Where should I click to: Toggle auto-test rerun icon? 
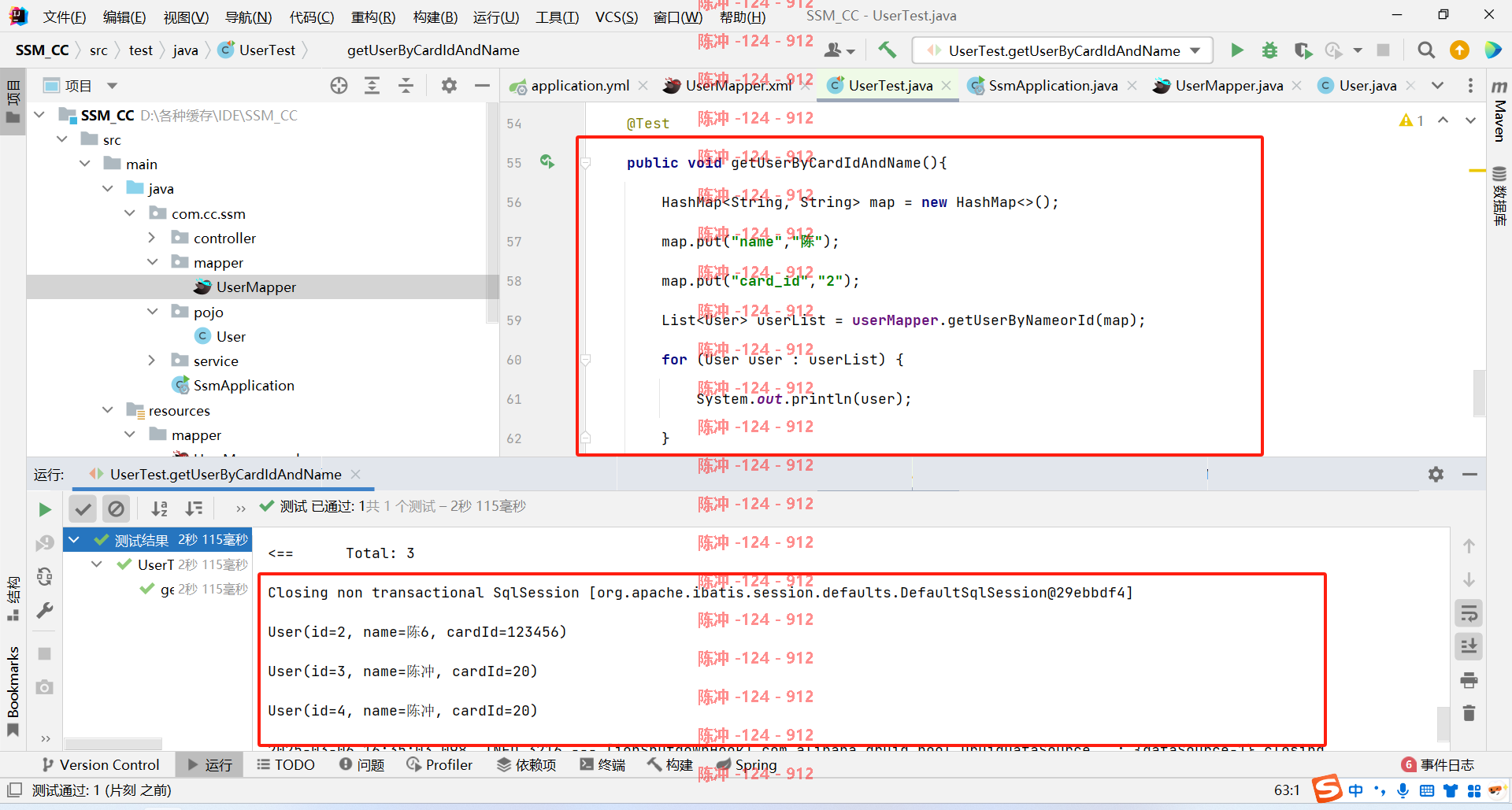coord(45,577)
